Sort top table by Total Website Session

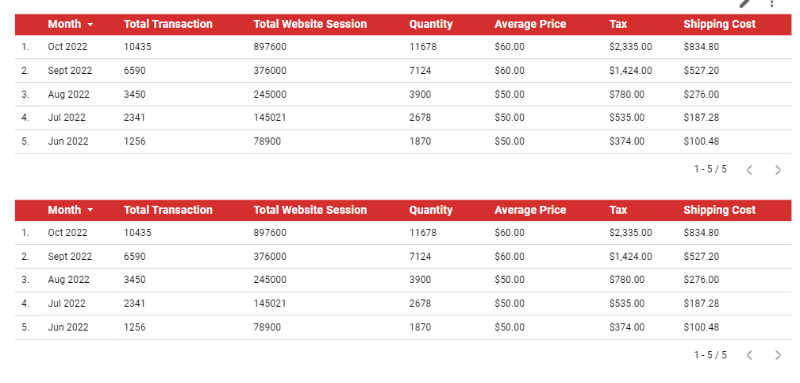click(310, 24)
